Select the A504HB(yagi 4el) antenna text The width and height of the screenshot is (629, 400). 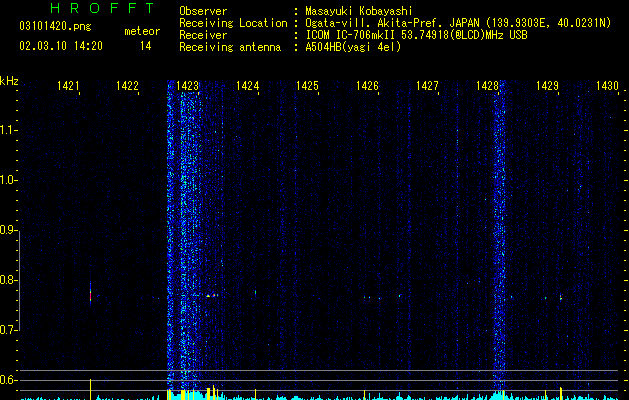[x=353, y=47]
